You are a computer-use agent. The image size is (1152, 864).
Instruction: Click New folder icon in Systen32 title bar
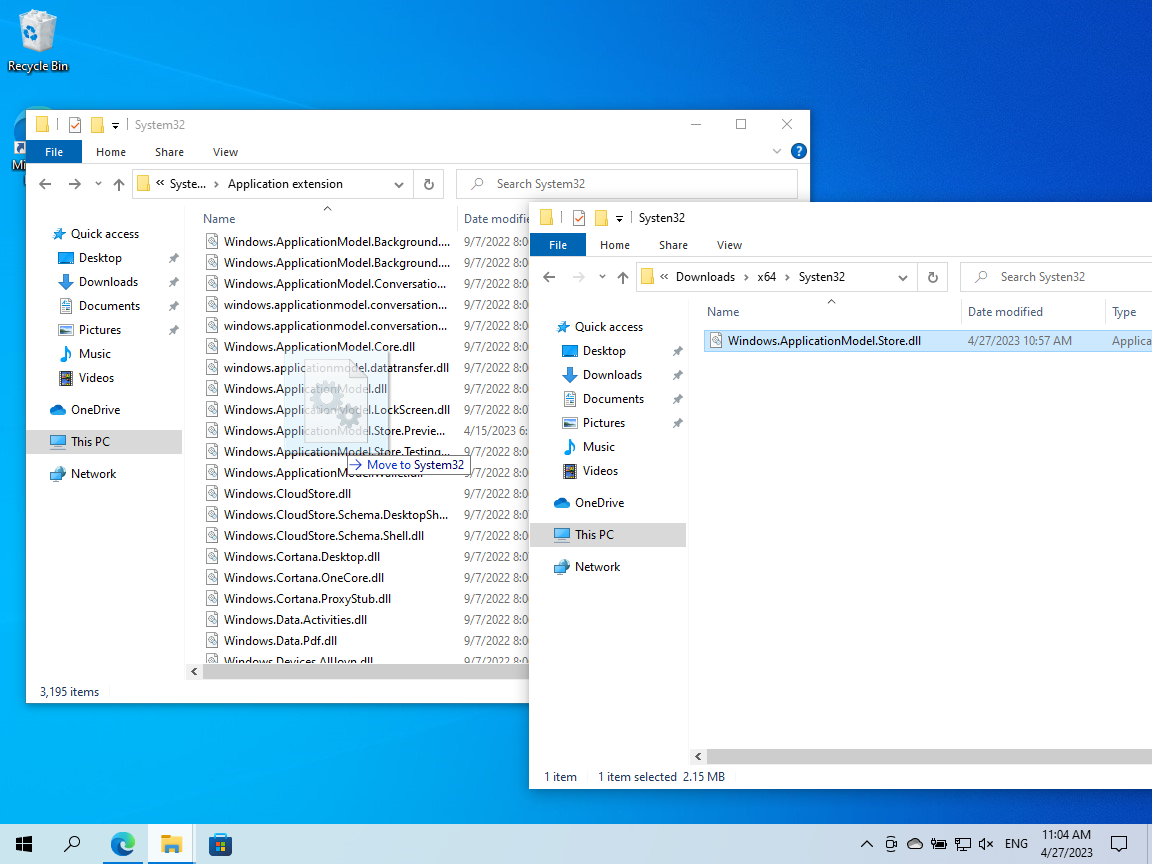click(601, 218)
